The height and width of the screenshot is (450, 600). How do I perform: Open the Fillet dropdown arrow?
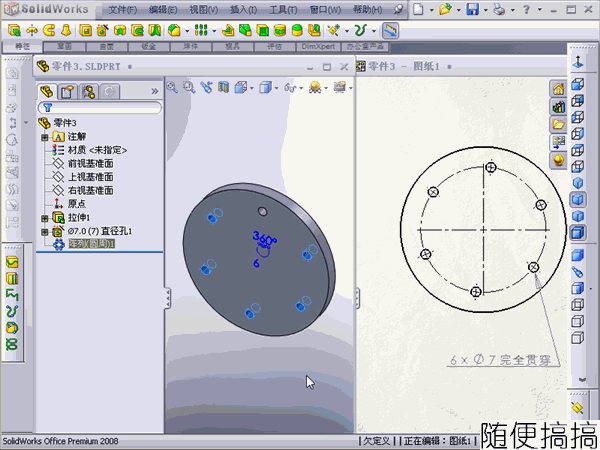coord(187,31)
